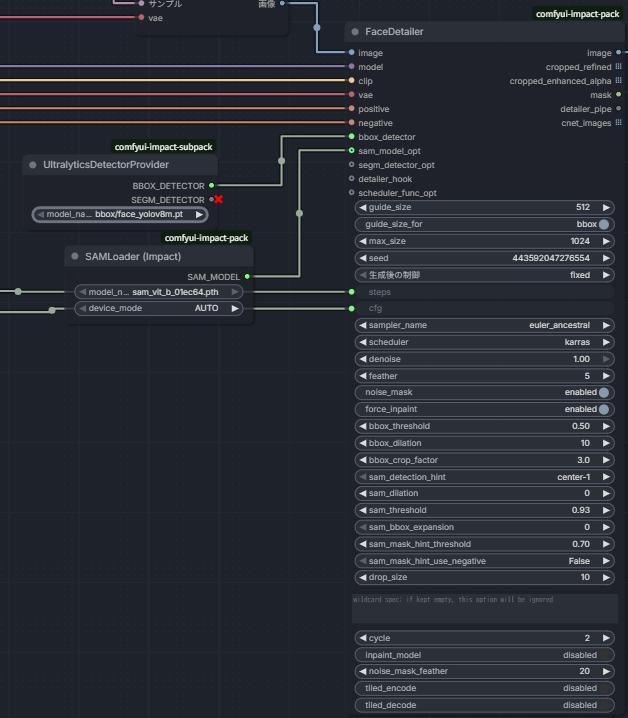628x718 pixels.
Task: Click the SAM_MODEL output port
Action: [x=247, y=276]
